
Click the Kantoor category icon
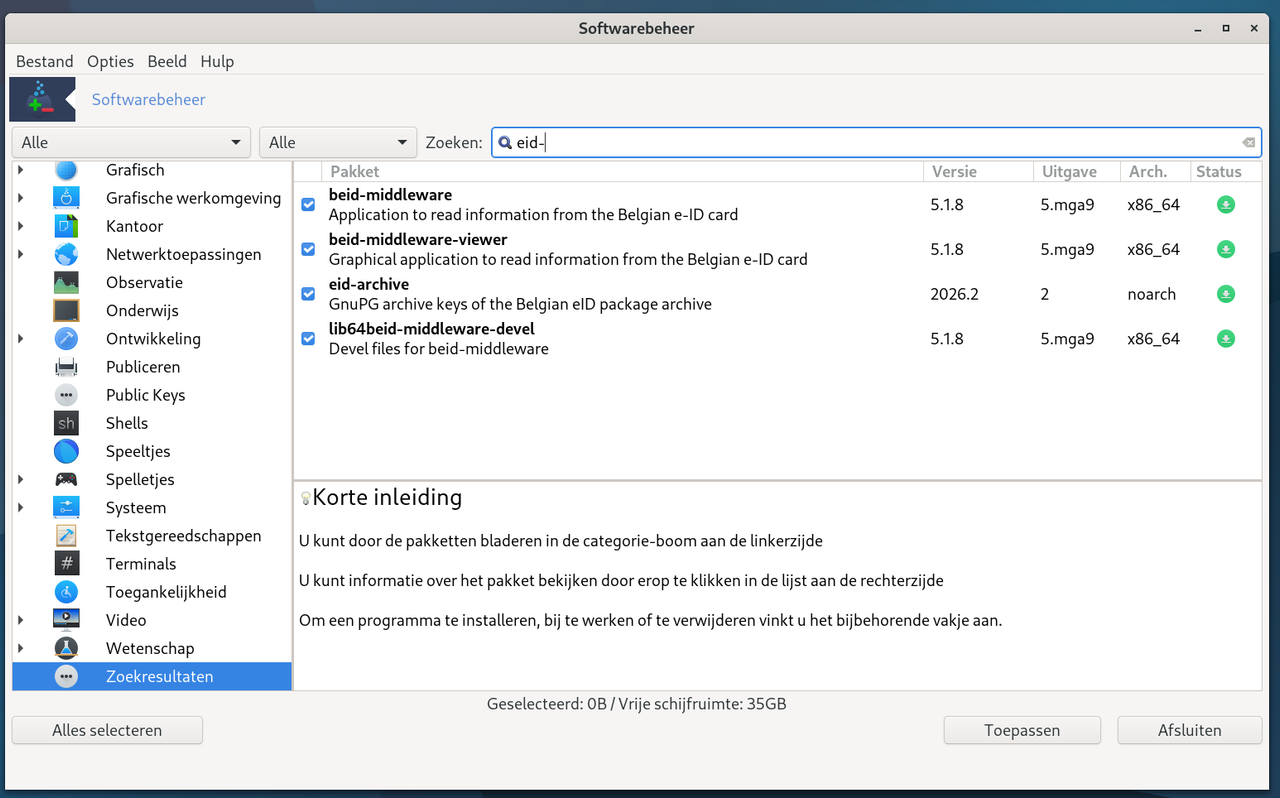66,226
